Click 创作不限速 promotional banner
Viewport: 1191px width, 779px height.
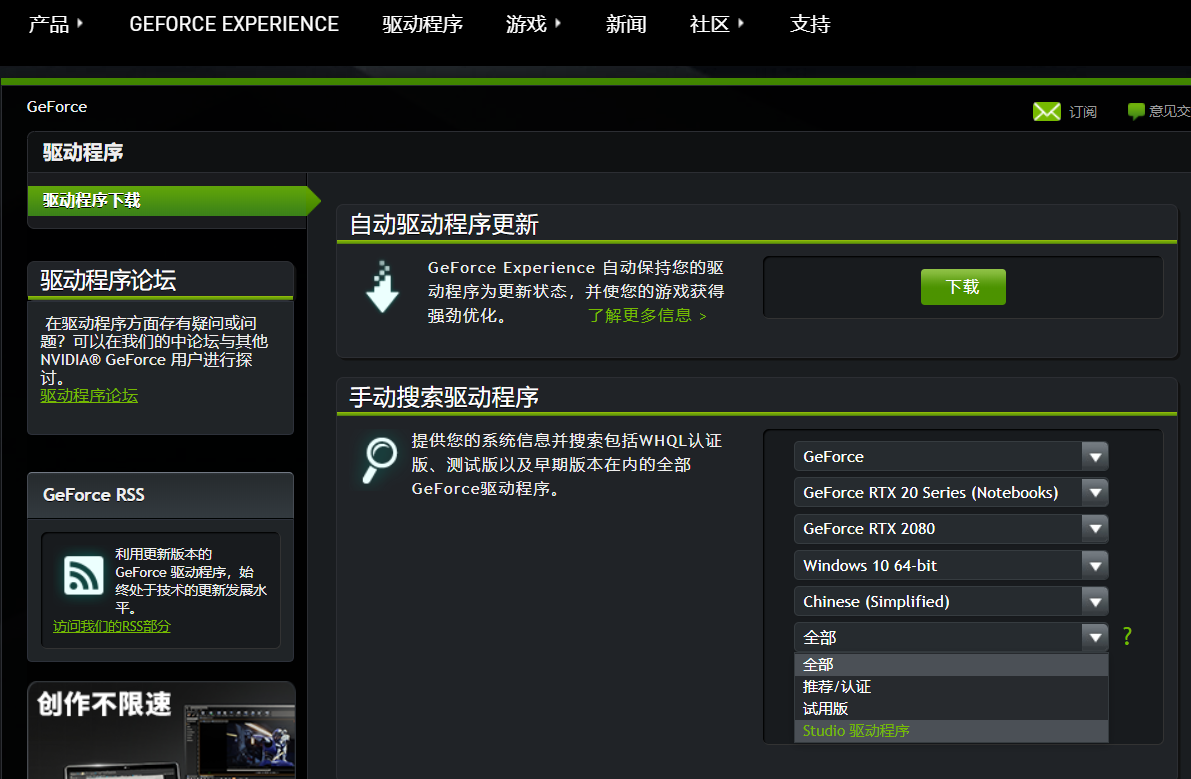point(161,730)
